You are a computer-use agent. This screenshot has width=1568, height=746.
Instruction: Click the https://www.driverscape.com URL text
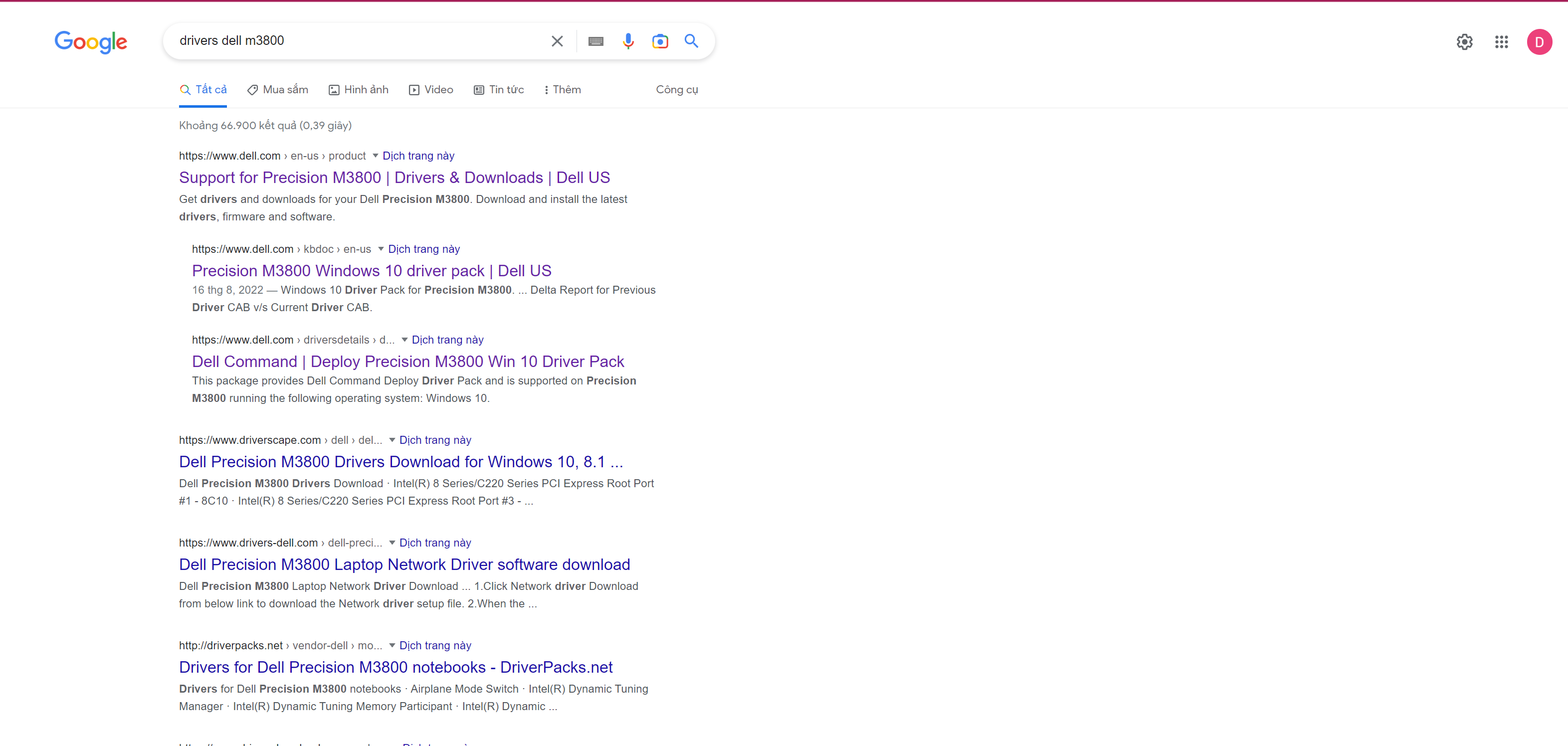(x=249, y=440)
